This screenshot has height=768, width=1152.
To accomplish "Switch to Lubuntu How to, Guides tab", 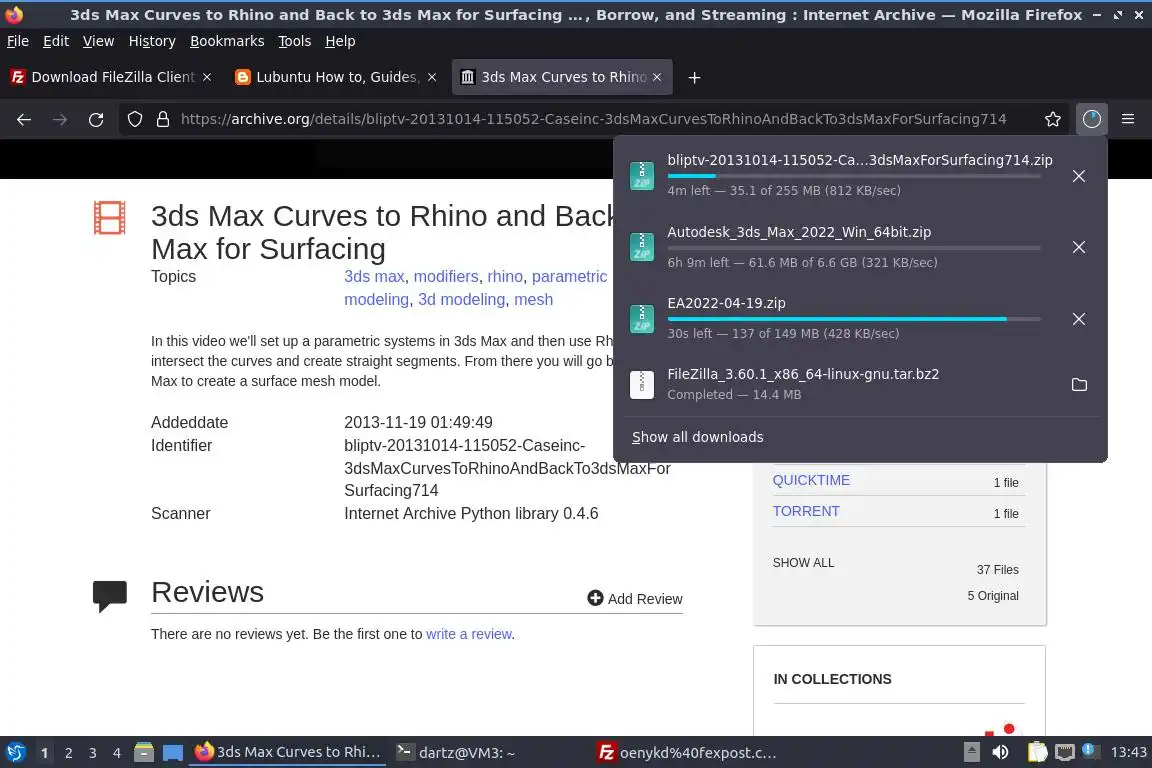I will (335, 77).
